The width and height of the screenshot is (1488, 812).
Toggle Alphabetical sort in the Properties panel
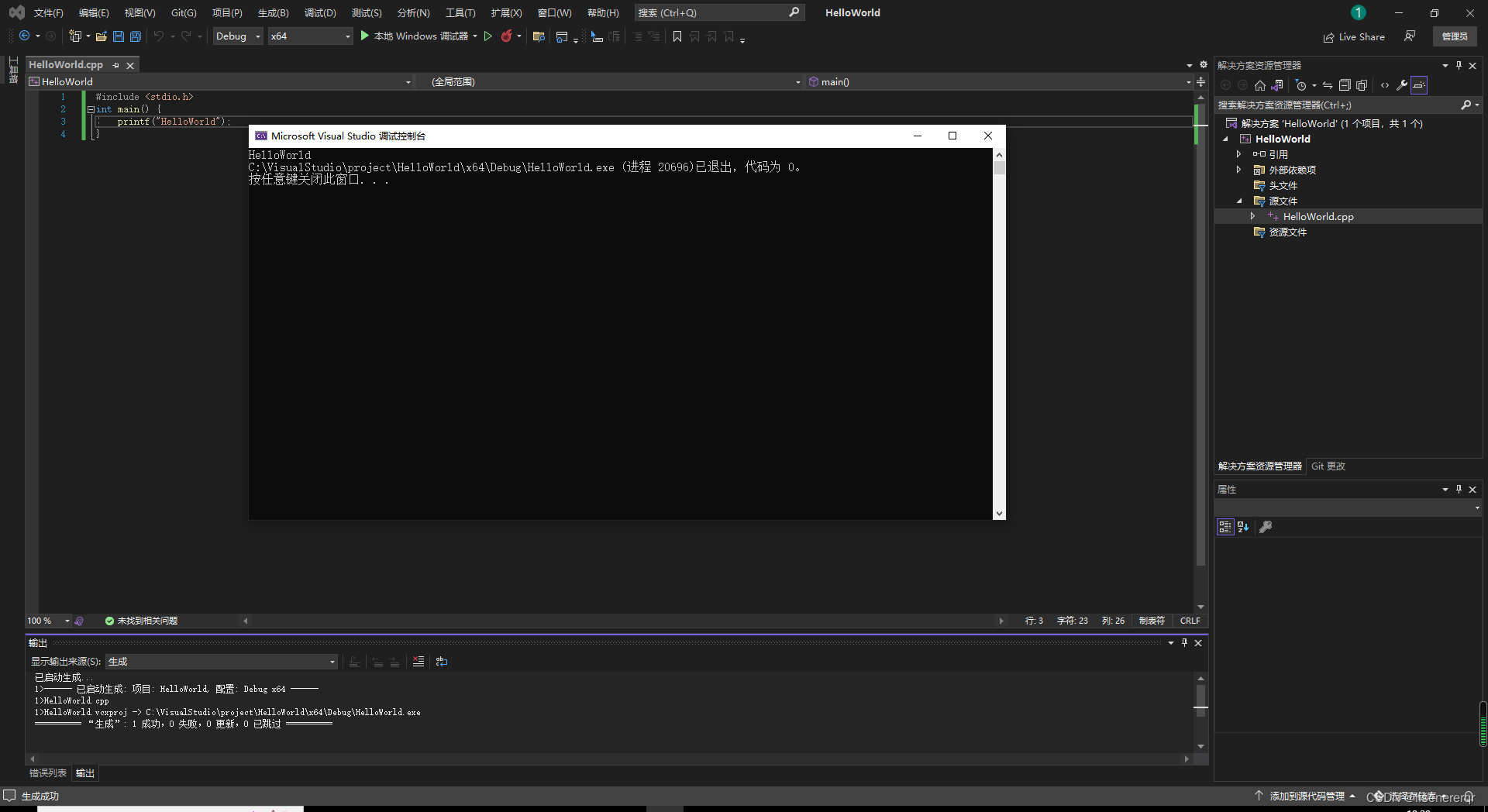pos(1243,527)
